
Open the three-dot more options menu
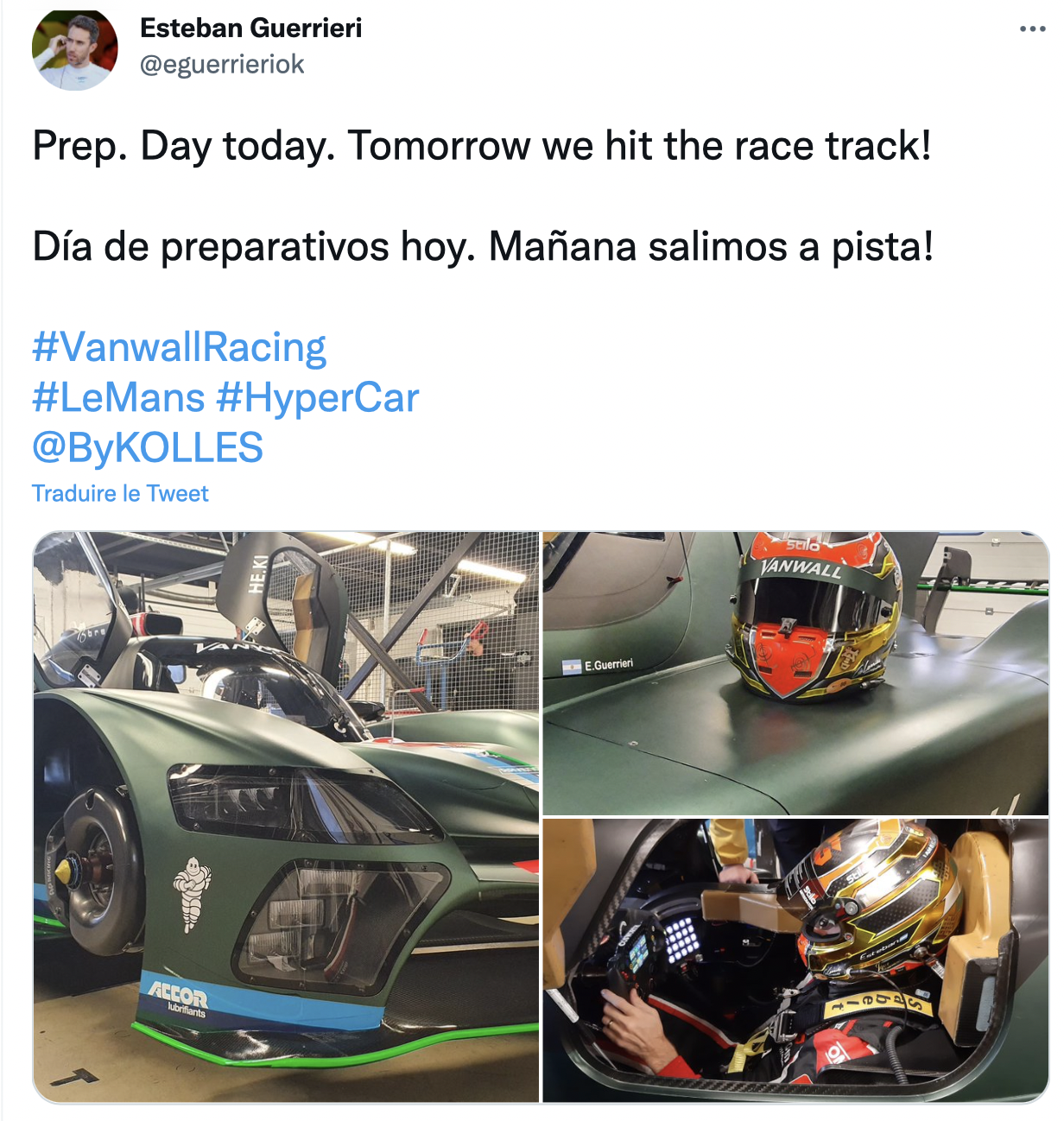tap(1032, 29)
